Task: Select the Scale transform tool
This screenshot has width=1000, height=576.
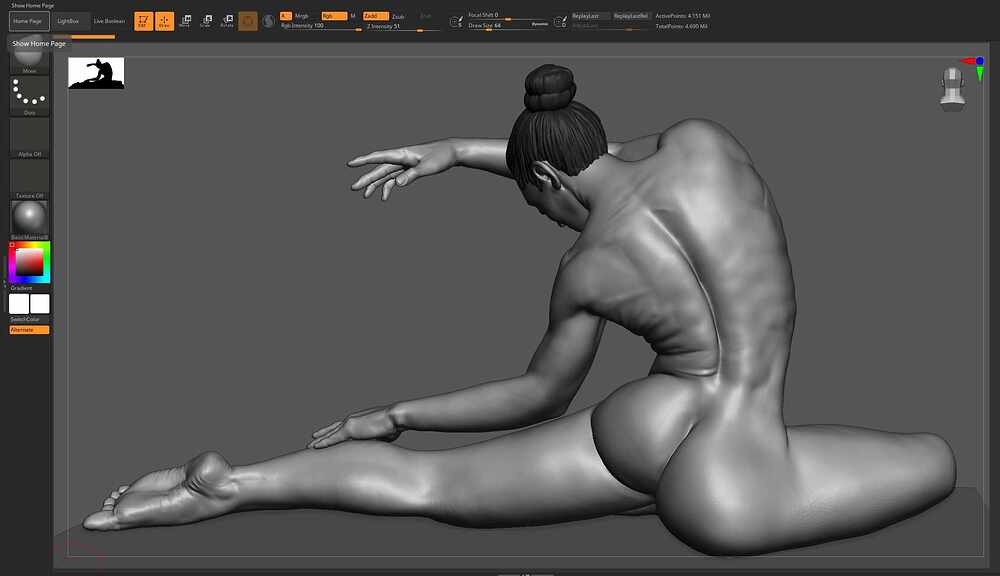Action: (206, 21)
